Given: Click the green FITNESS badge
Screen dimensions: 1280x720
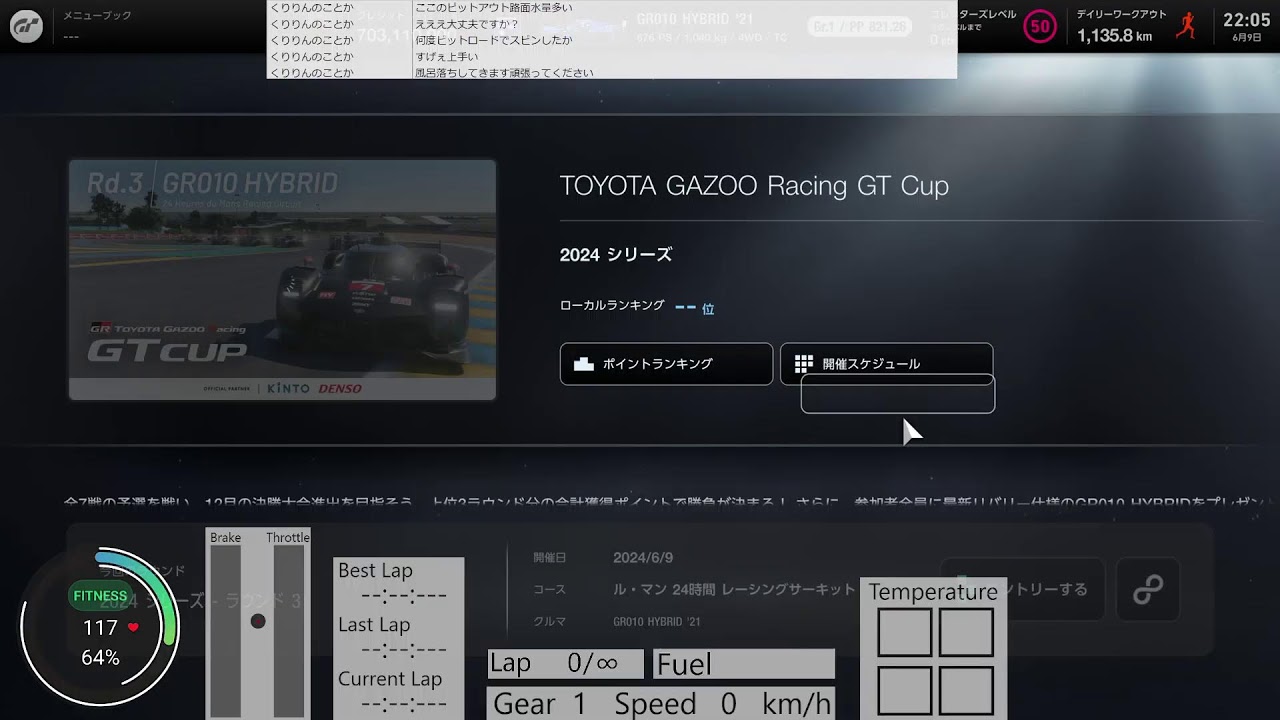Looking at the screenshot, I should (x=100, y=596).
